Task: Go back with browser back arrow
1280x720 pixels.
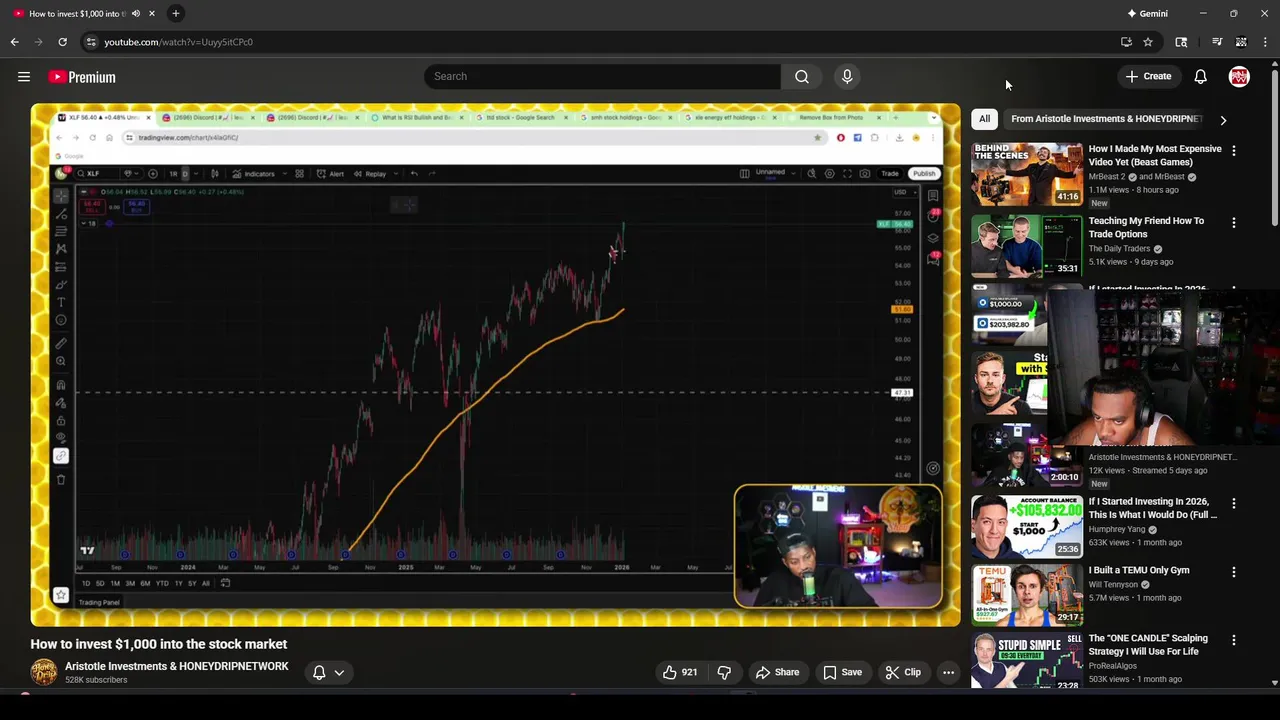Action: [14, 42]
